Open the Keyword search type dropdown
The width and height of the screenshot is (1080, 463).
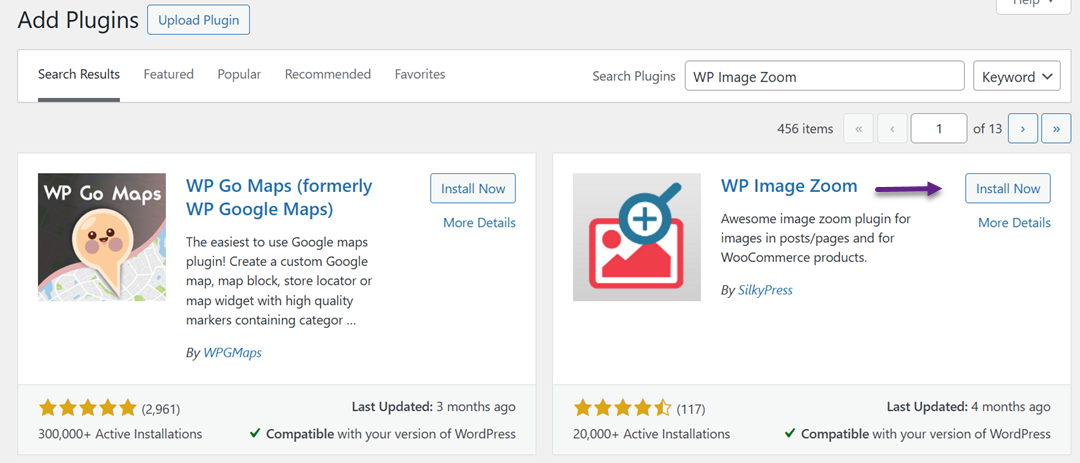click(1016, 77)
